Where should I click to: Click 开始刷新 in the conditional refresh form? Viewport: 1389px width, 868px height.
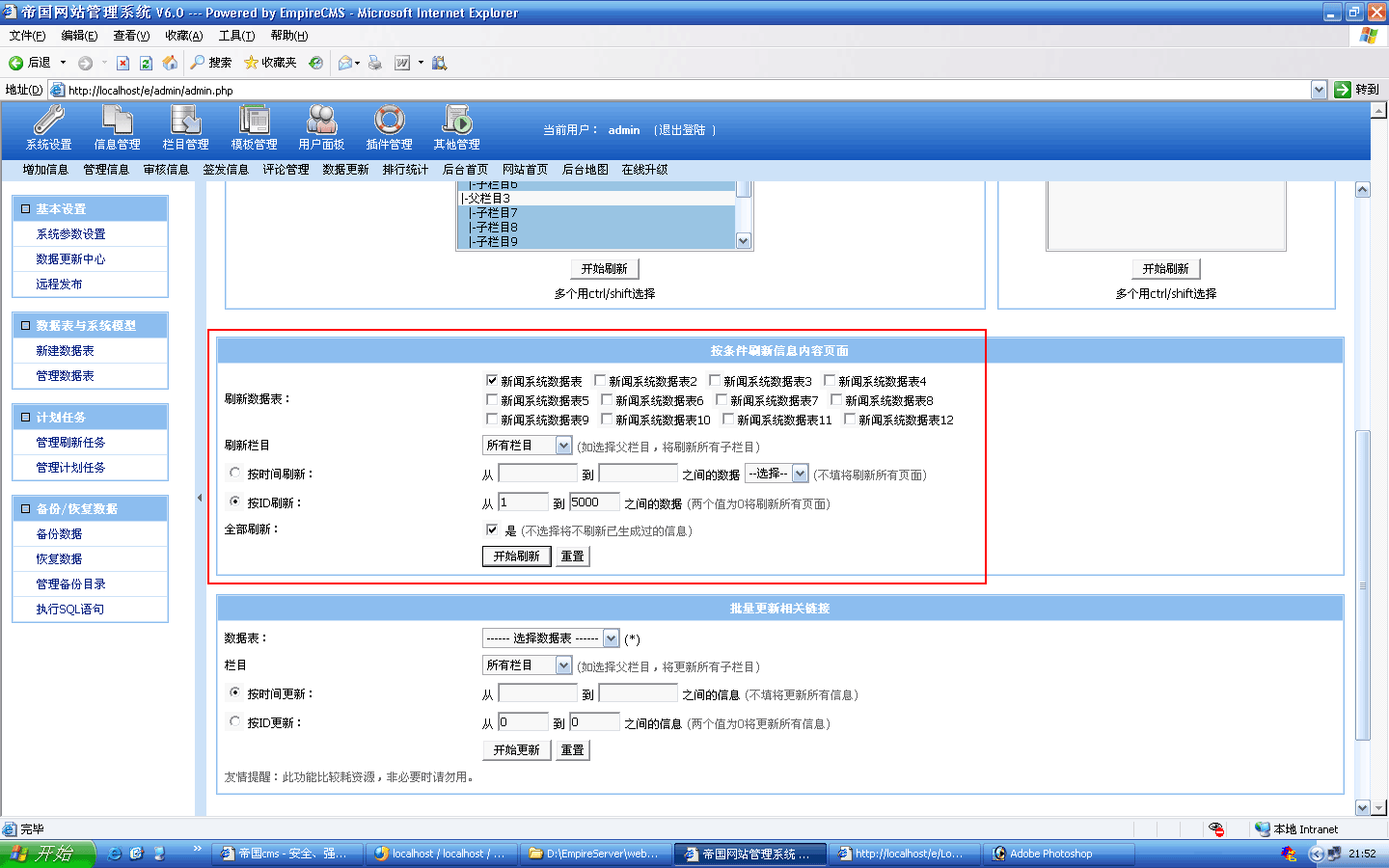pos(516,556)
